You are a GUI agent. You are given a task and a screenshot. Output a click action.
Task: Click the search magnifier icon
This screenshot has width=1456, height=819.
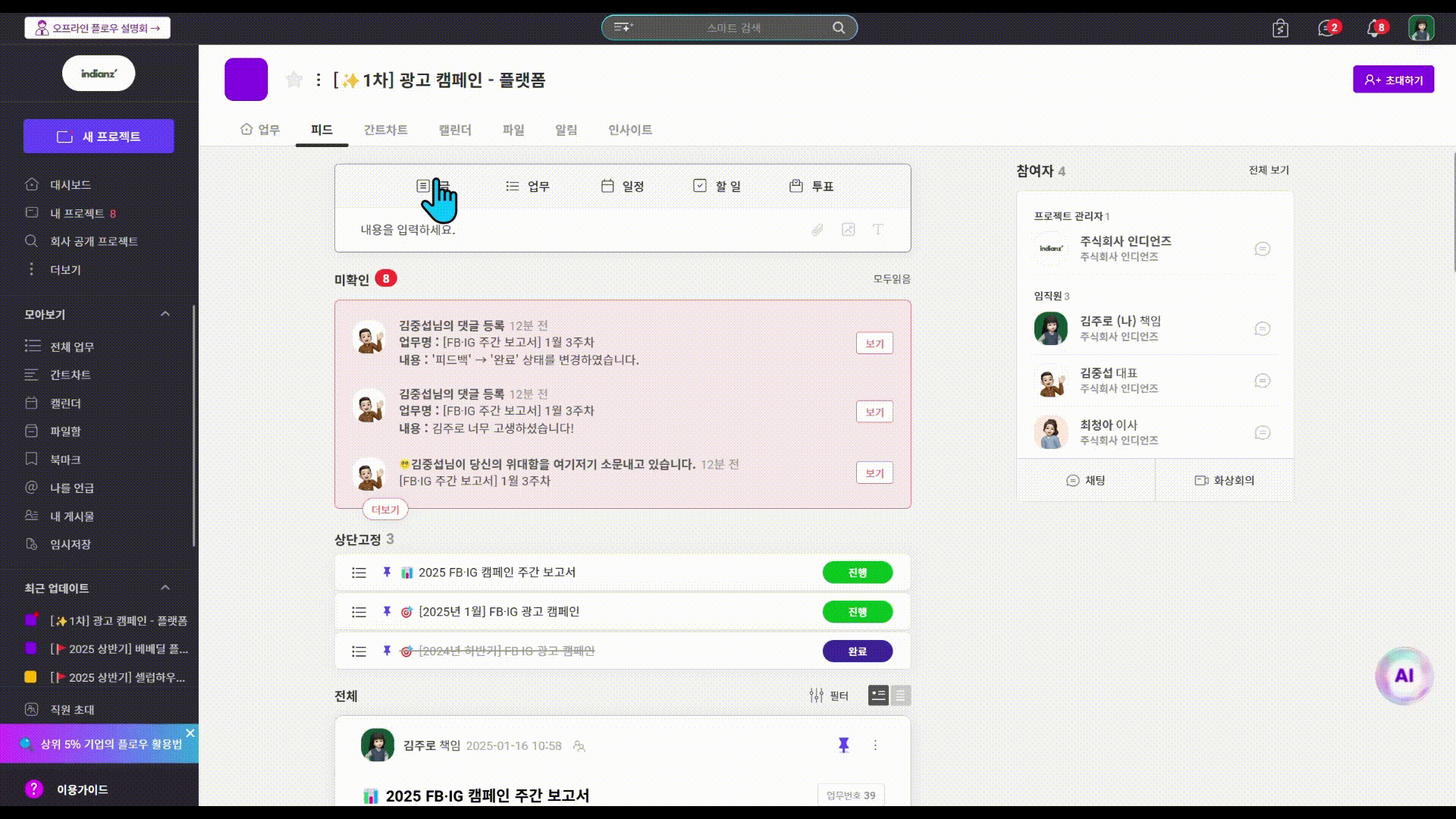coord(839,28)
